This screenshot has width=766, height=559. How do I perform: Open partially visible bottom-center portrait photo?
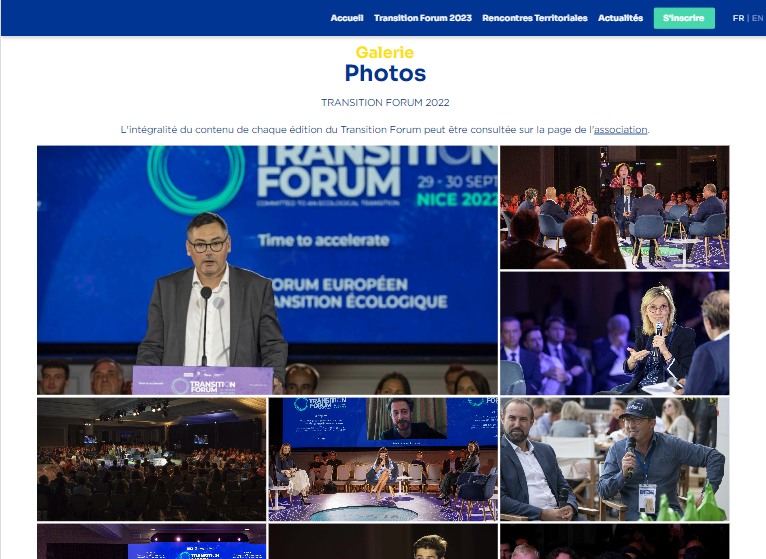point(383,541)
